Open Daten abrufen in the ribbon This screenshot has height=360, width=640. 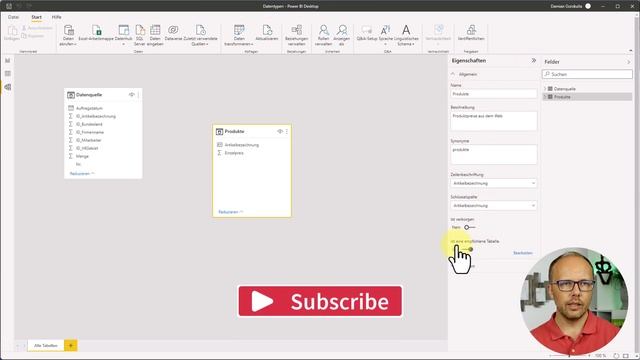coord(68,35)
